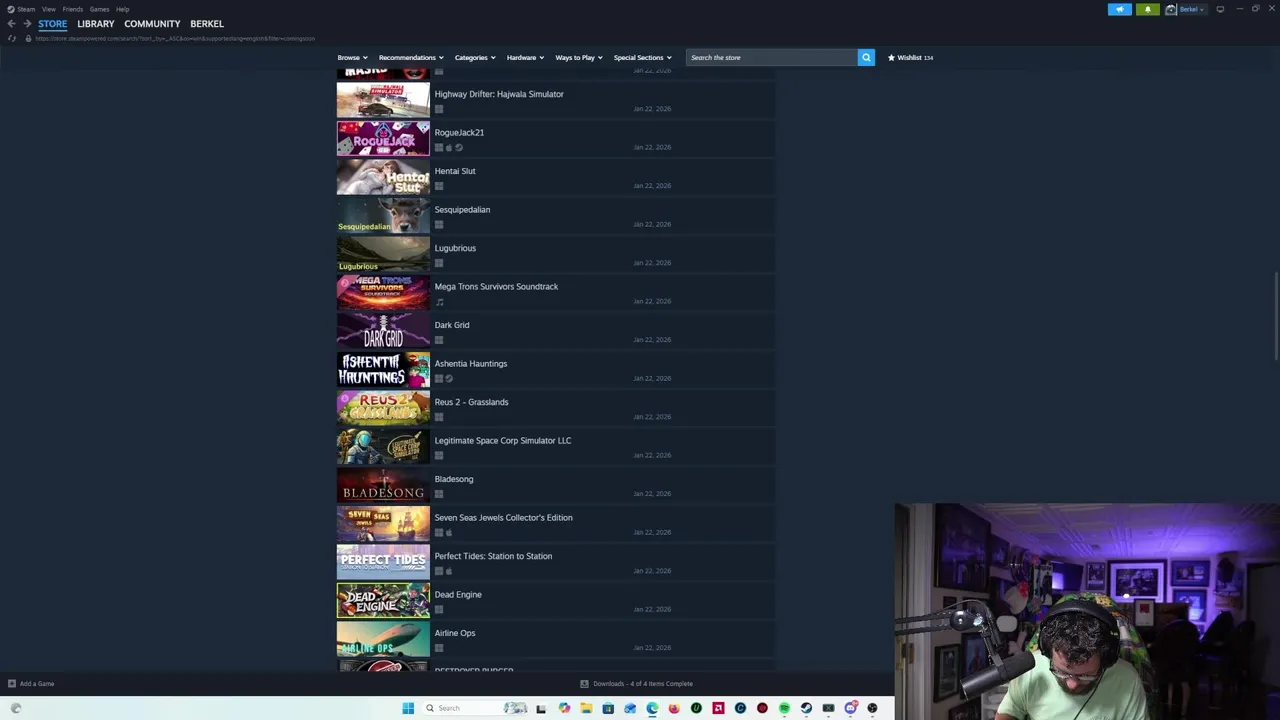
Task: Go forward with the navigation arrow
Action: (x=27, y=23)
